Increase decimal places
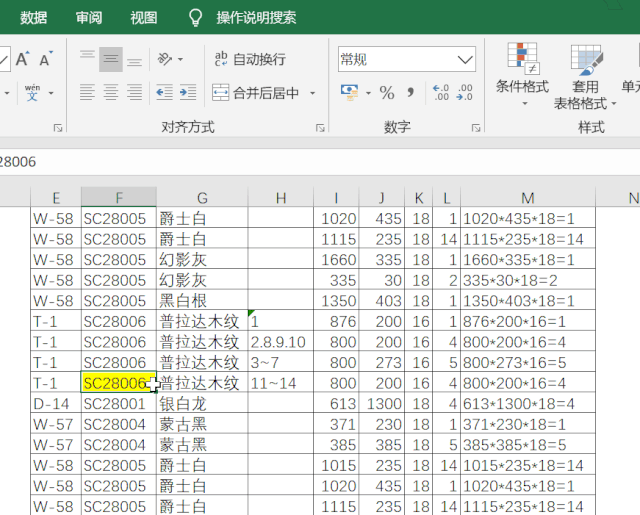Viewport: 640px width, 515px height. click(x=441, y=93)
